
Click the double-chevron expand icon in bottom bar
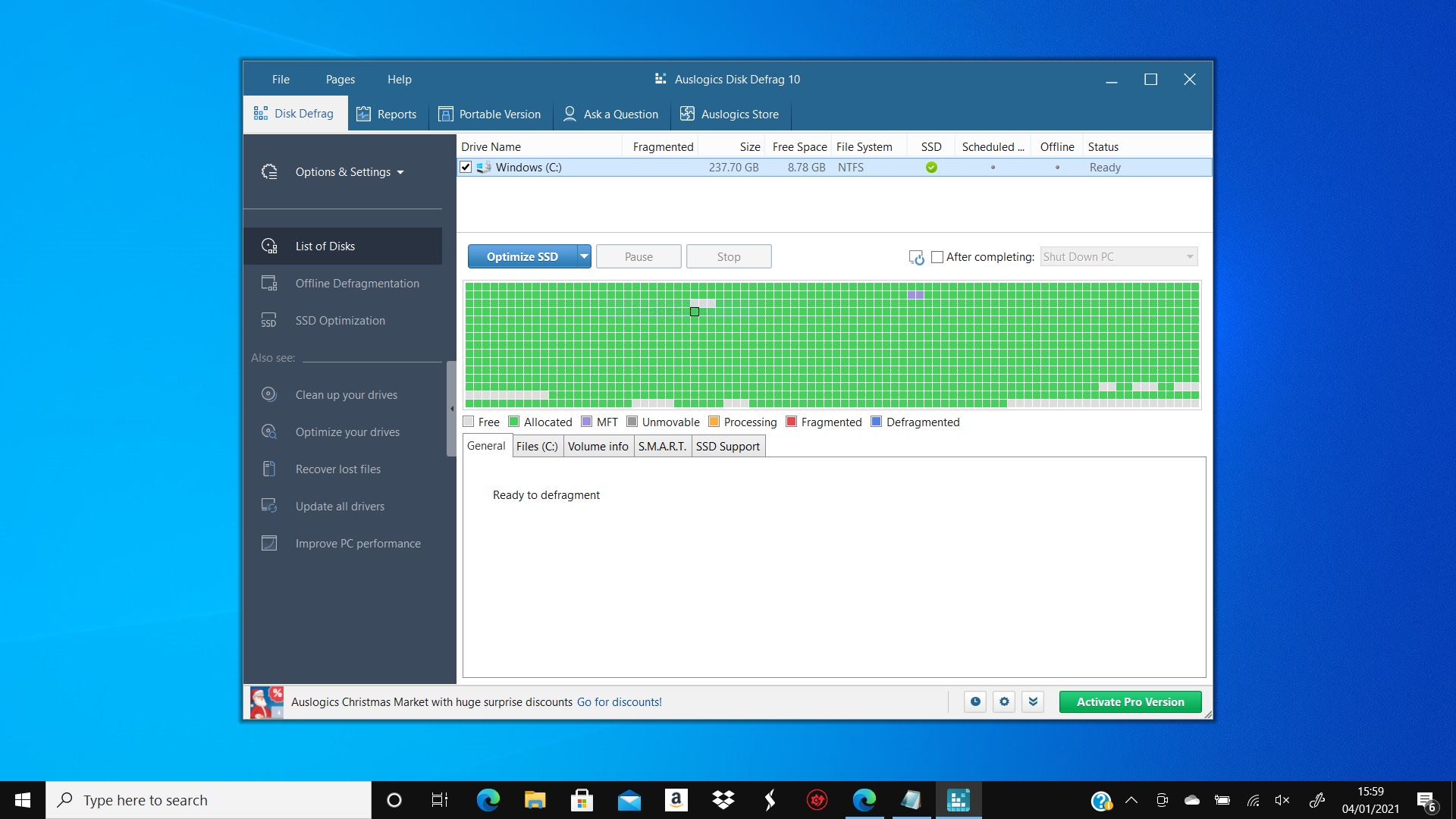(1033, 701)
